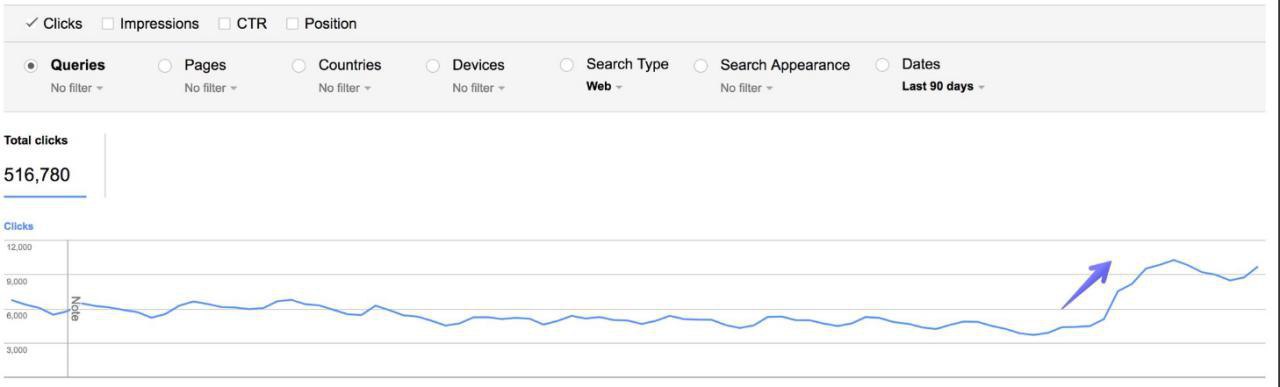1280x387 pixels.
Task: Enable the Impressions checkbox
Action: click(108, 23)
